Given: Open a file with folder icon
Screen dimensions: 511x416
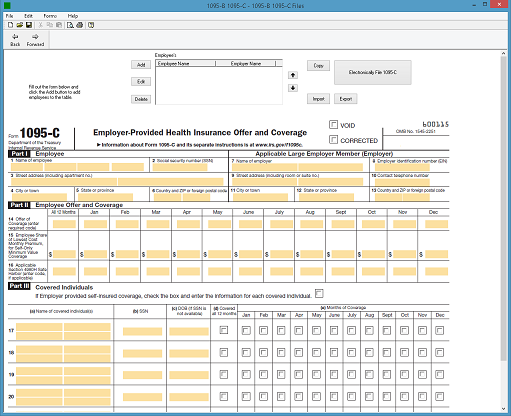Looking at the screenshot, I should pos(20,25).
